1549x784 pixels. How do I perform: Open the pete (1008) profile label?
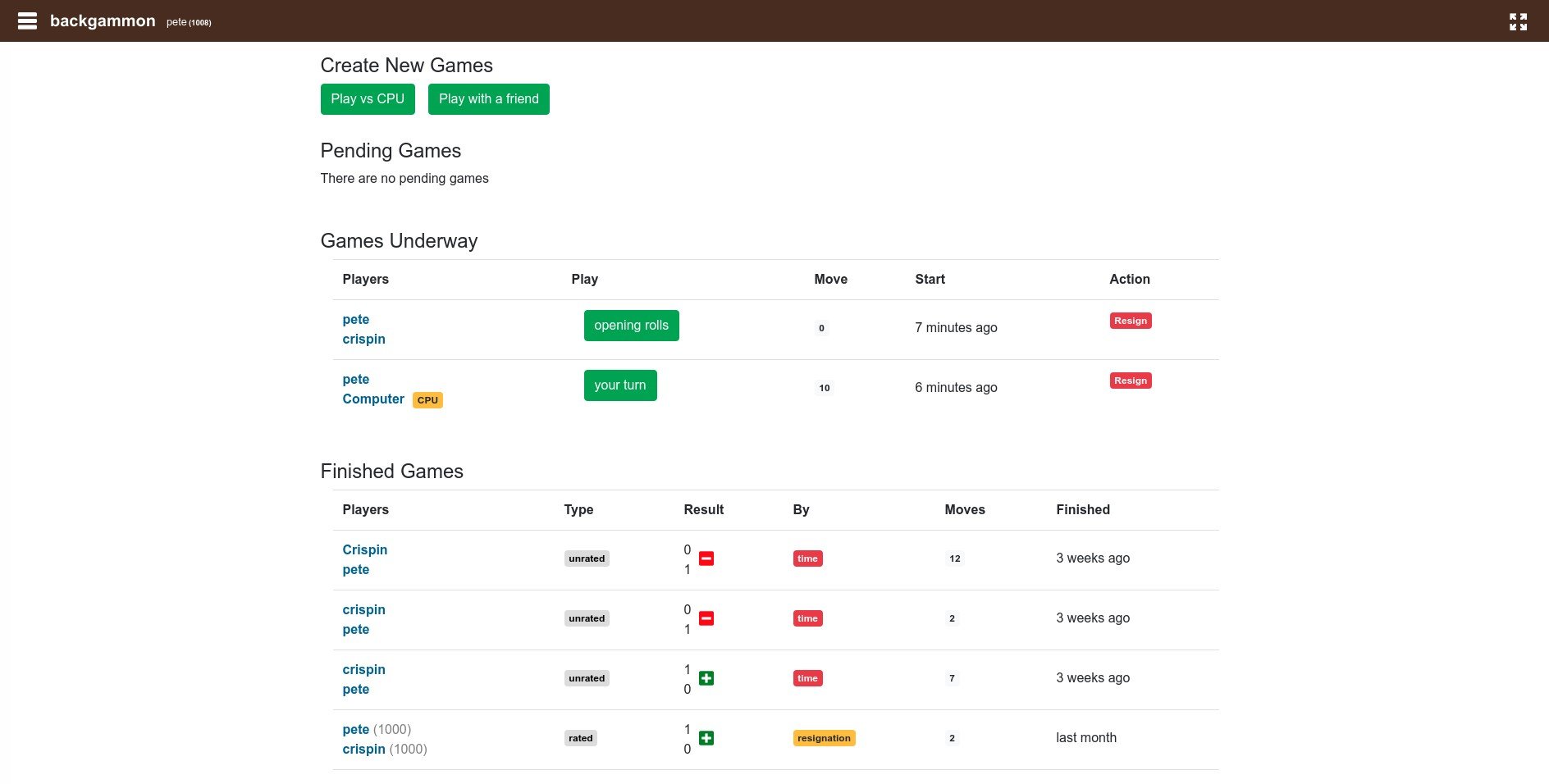point(189,22)
